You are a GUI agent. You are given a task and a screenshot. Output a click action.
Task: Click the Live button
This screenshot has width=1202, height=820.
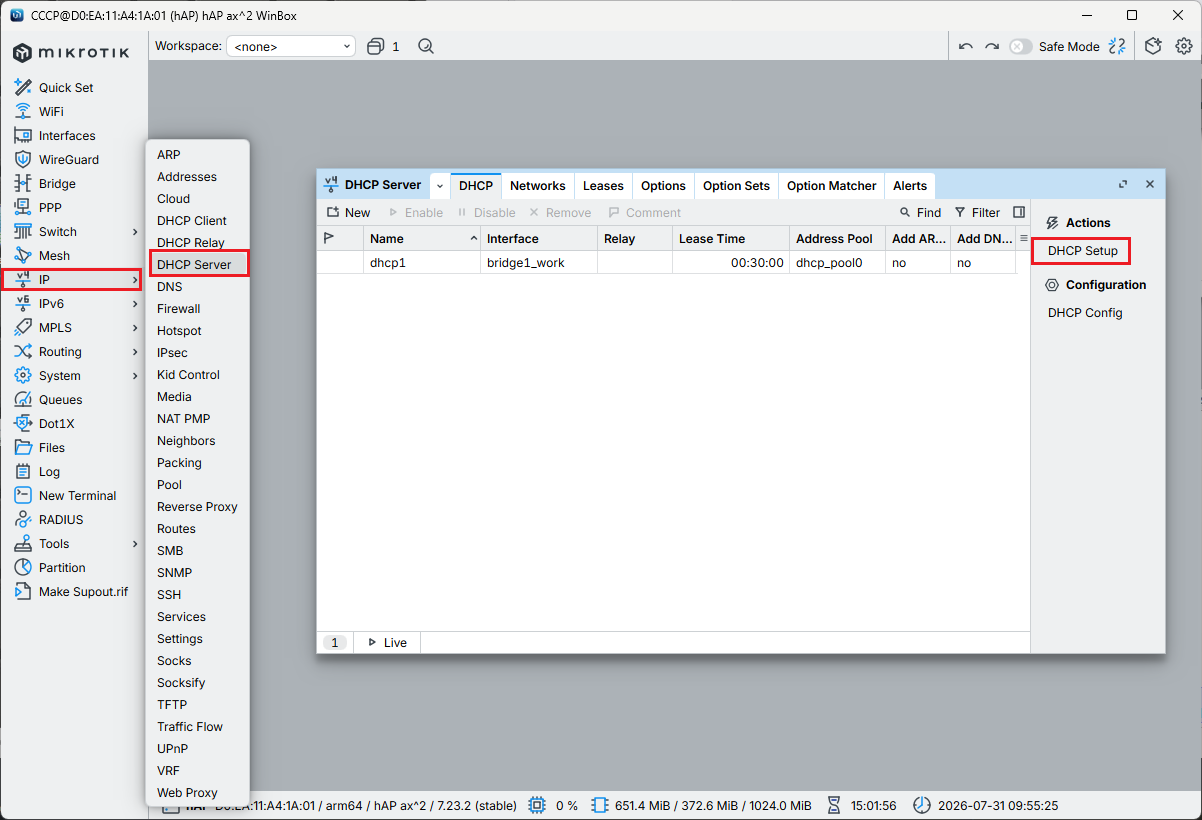click(387, 642)
